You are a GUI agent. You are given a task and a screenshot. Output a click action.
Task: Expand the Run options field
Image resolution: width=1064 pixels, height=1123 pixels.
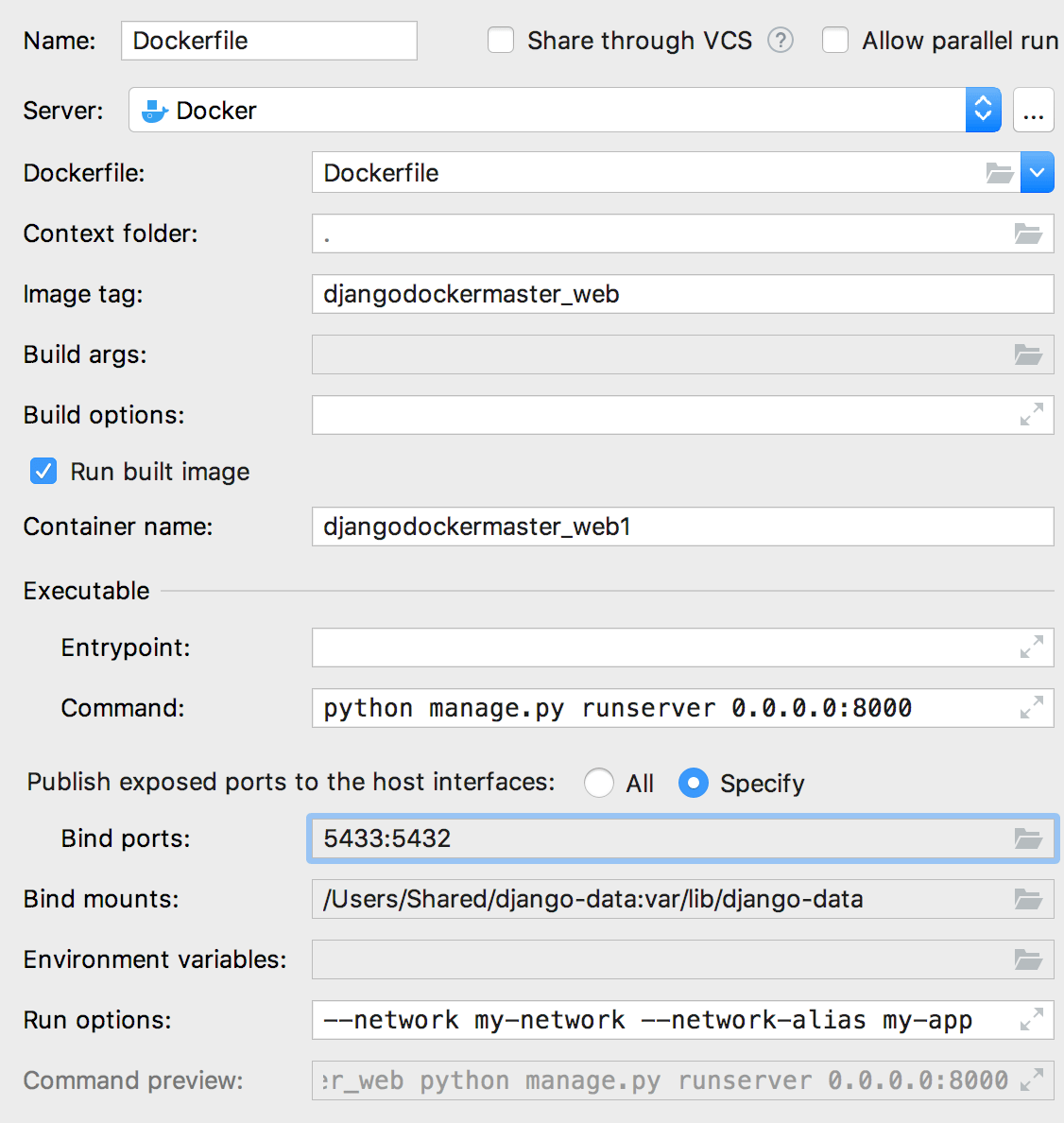coord(1032,1020)
